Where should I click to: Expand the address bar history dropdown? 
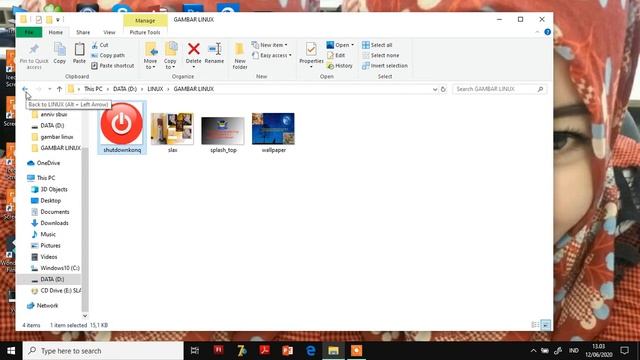tap(435, 89)
